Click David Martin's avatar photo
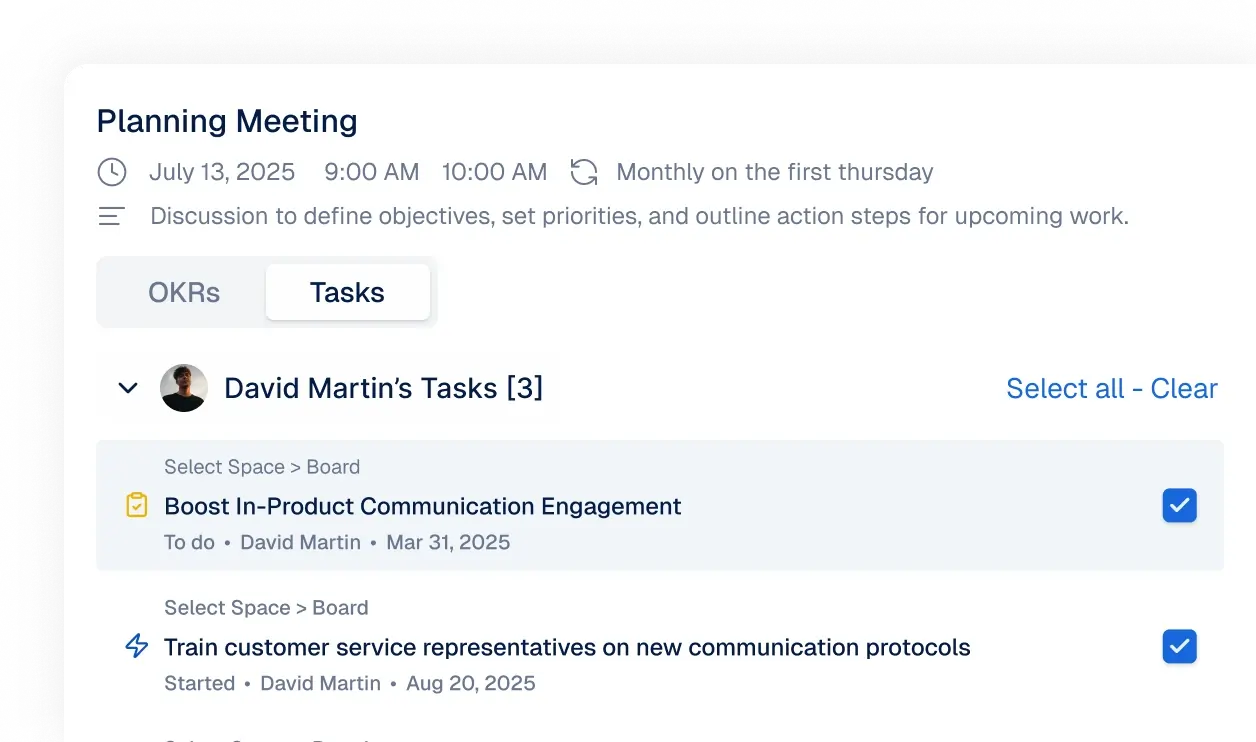The width and height of the screenshot is (1256, 742). coord(184,388)
